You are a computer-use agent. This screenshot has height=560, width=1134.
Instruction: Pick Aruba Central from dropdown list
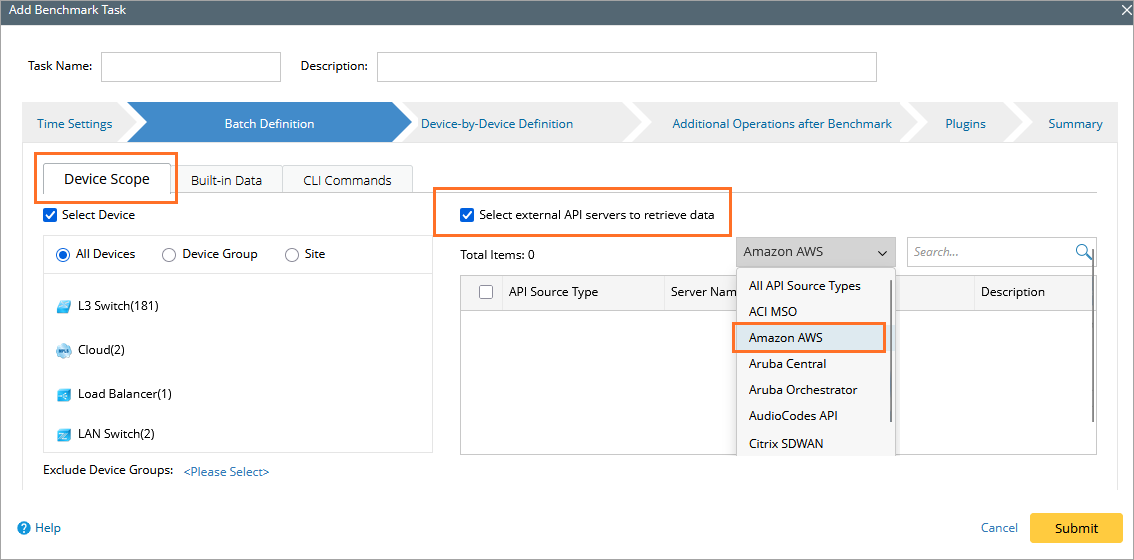pos(788,364)
